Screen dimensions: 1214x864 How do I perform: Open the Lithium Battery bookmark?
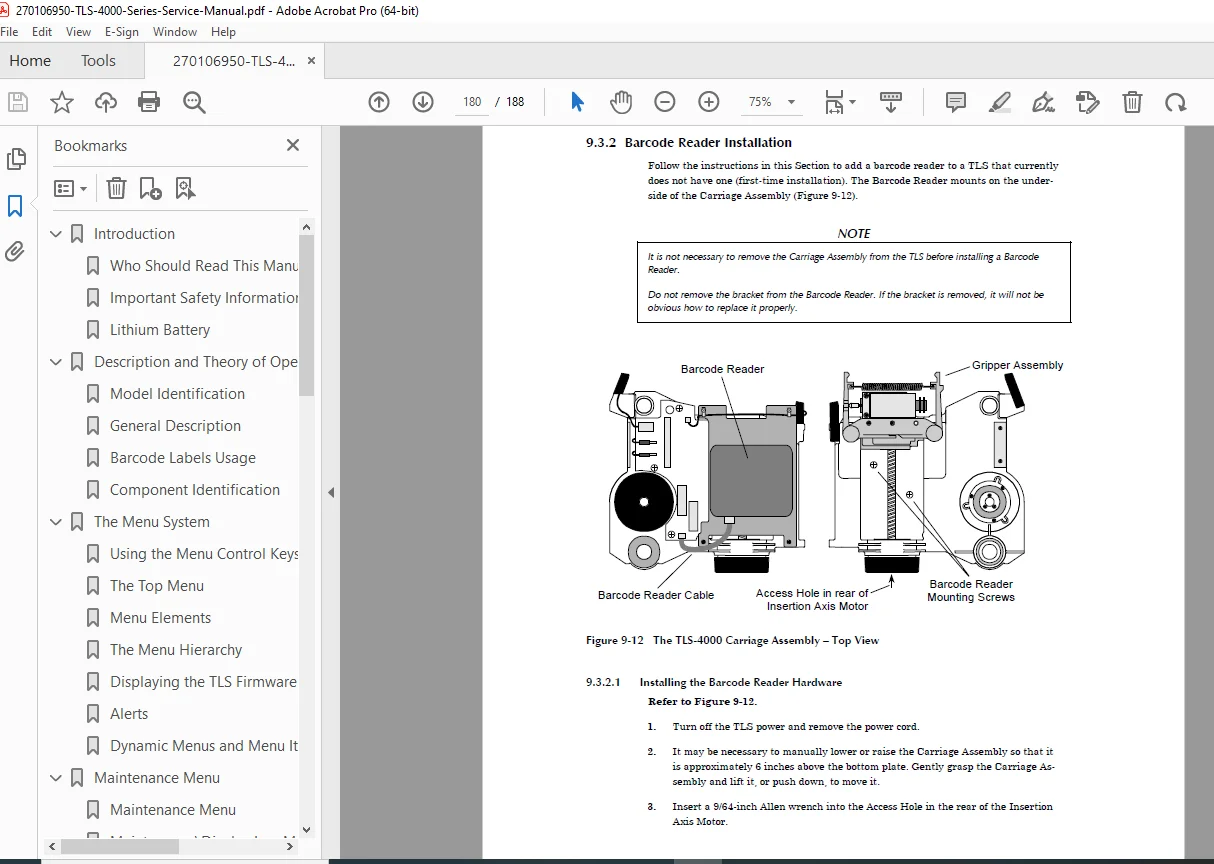coord(160,330)
